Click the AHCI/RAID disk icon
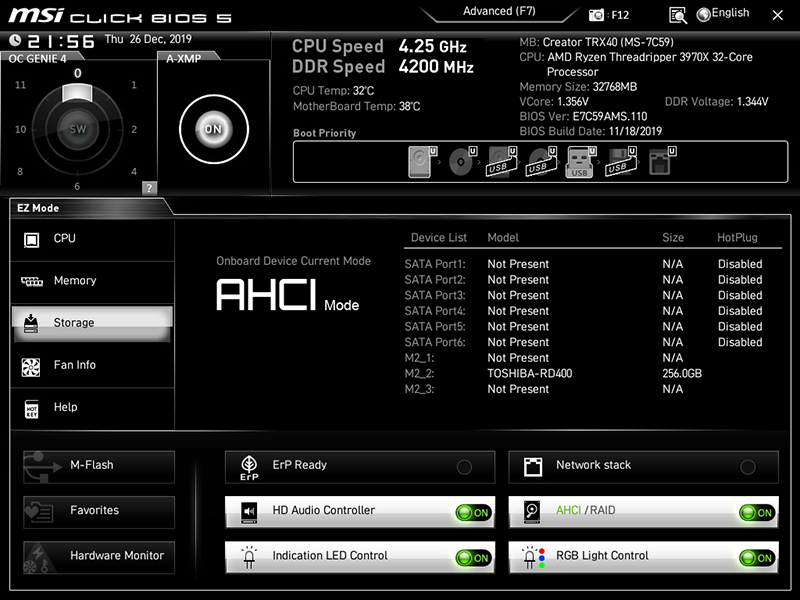 (532, 512)
